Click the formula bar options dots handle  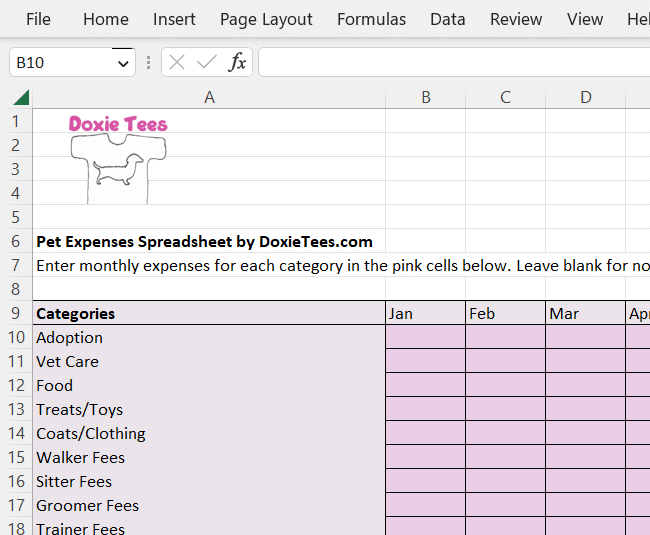148,63
